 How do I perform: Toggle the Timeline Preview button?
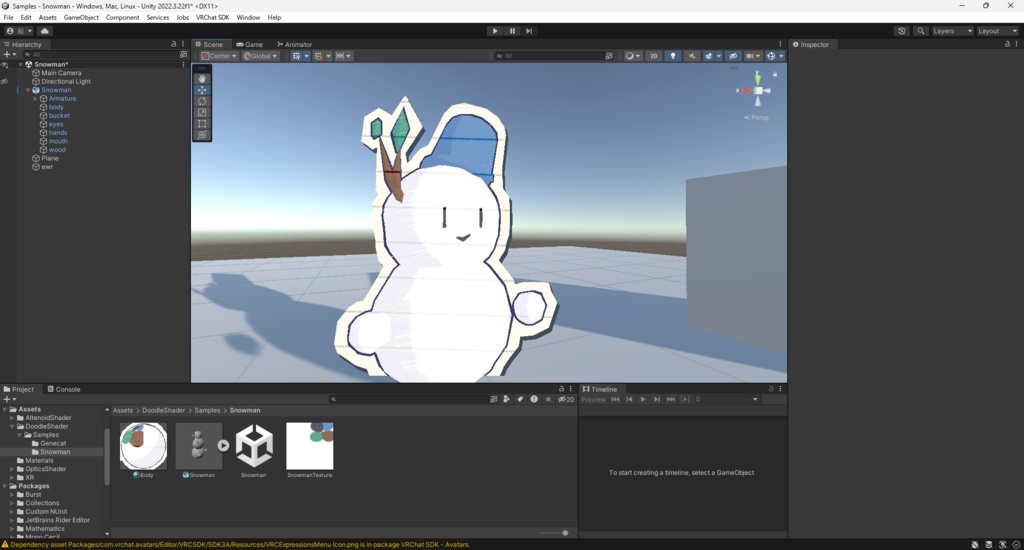point(593,399)
